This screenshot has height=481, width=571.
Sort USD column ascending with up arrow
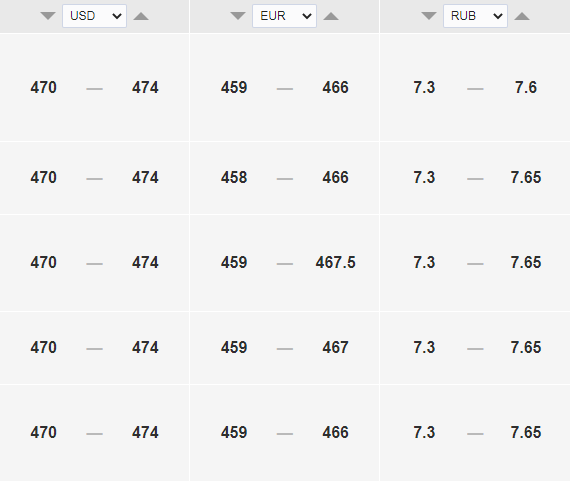pos(141,16)
